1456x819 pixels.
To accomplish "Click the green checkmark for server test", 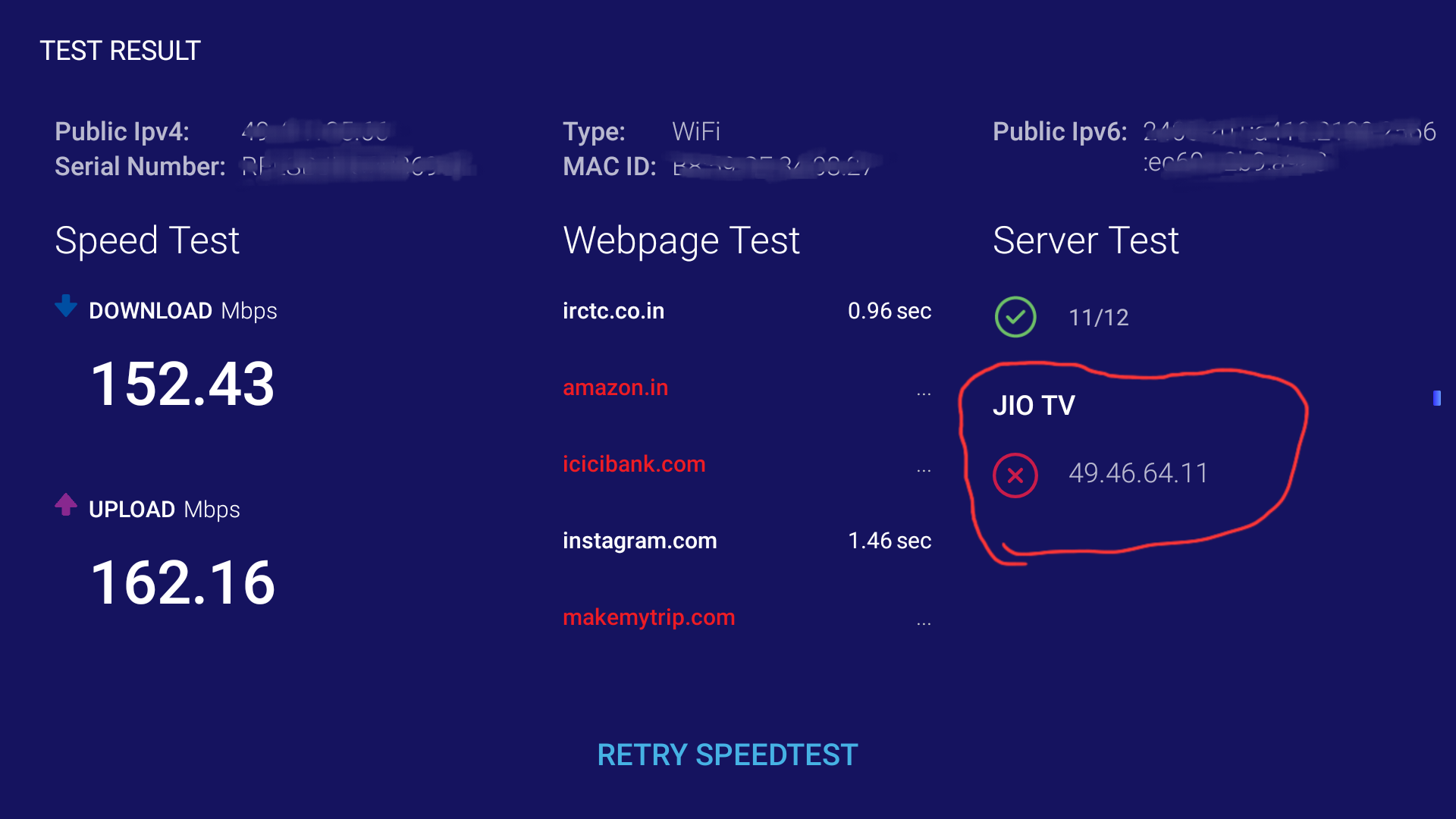I will point(1015,317).
